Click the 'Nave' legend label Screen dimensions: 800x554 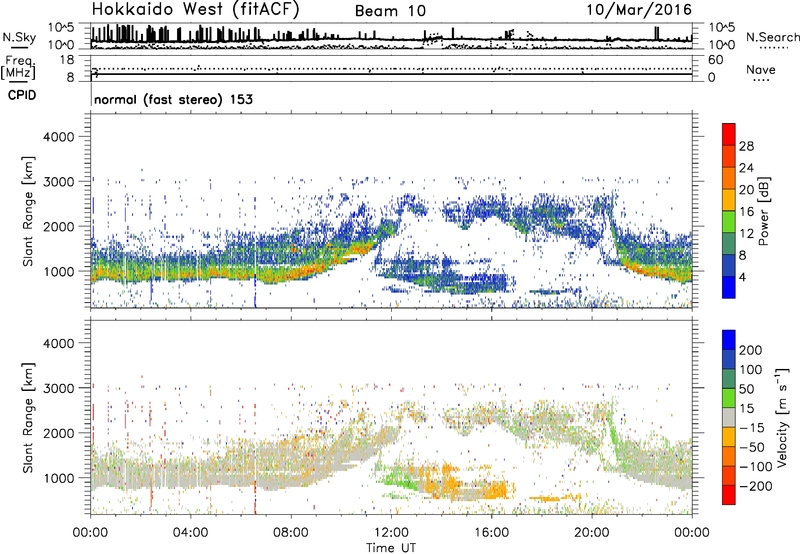tap(761, 69)
